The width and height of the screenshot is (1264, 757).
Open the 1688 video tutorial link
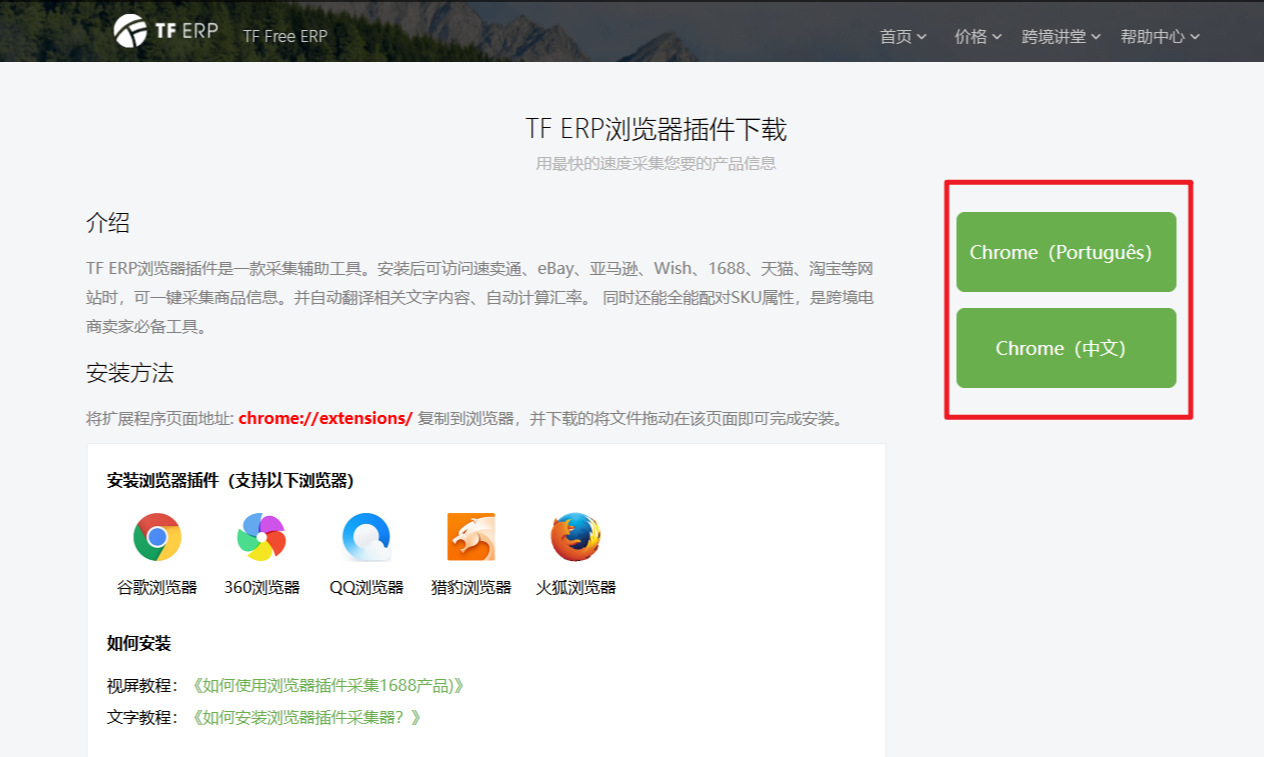(x=327, y=686)
